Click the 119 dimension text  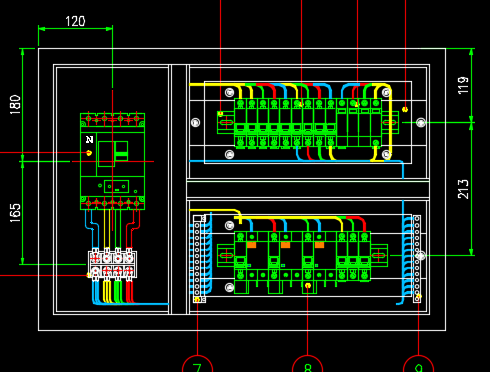(463, 85)
